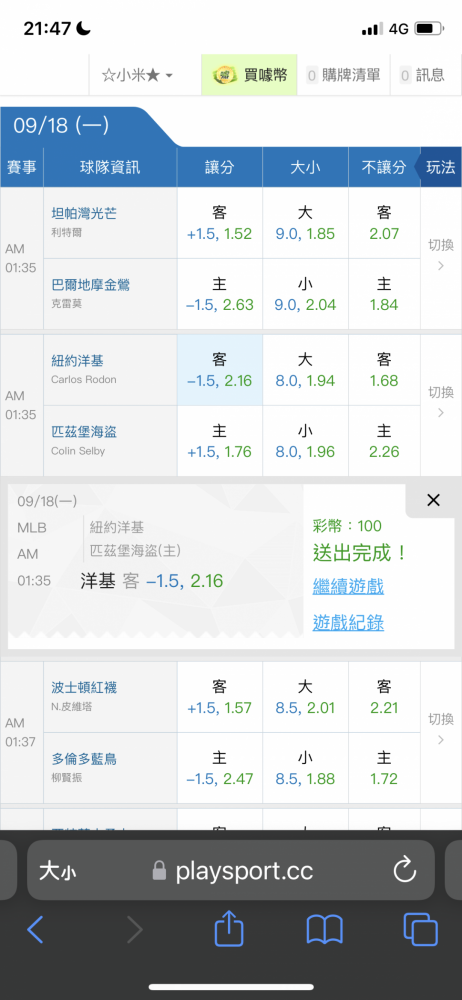This screenshot has height=1000, width=462.
Task: Open the 購牌清單 tab
Action: coord(344,75)
